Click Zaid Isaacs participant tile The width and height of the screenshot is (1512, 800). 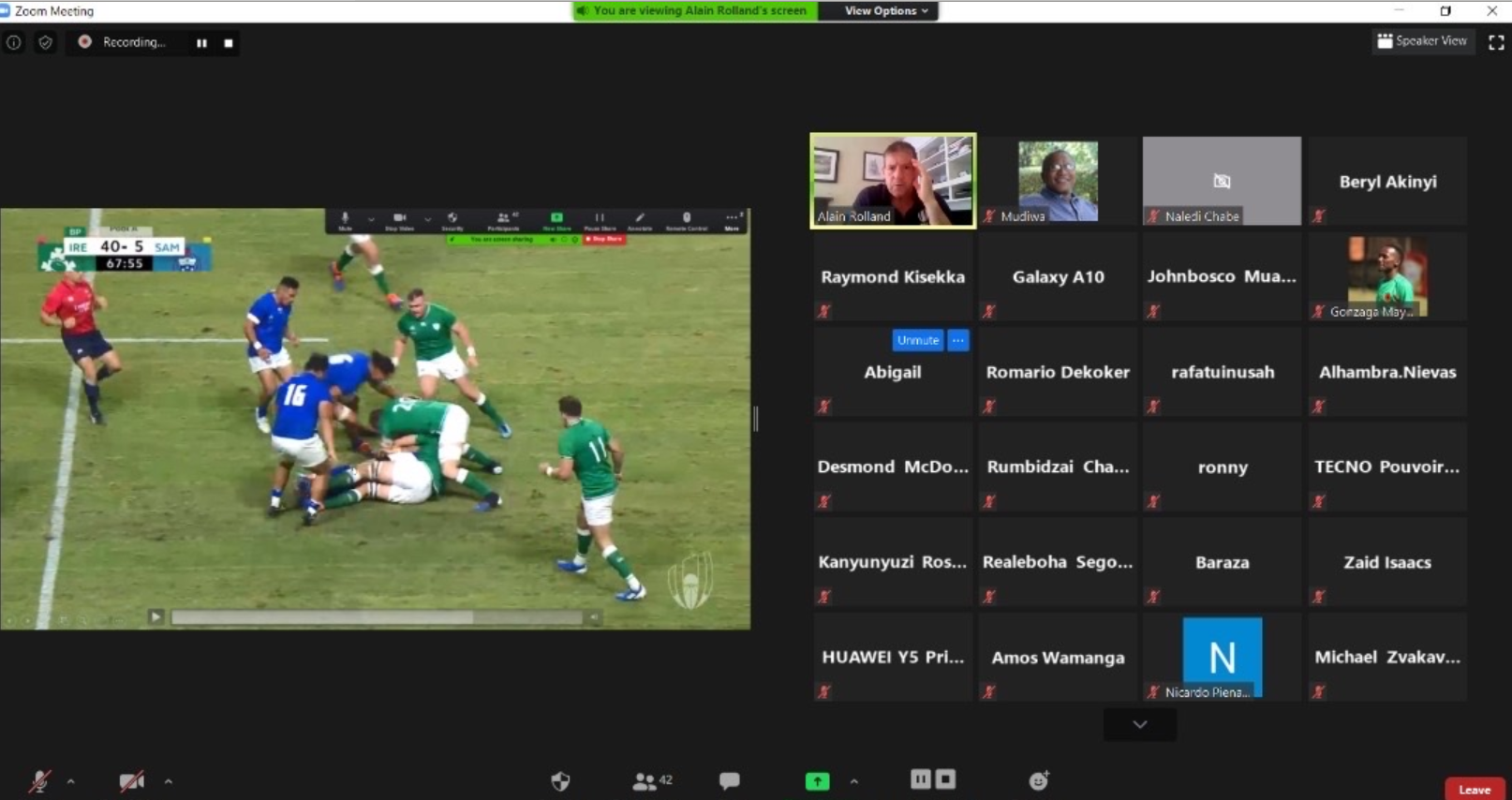point(1387,562)
